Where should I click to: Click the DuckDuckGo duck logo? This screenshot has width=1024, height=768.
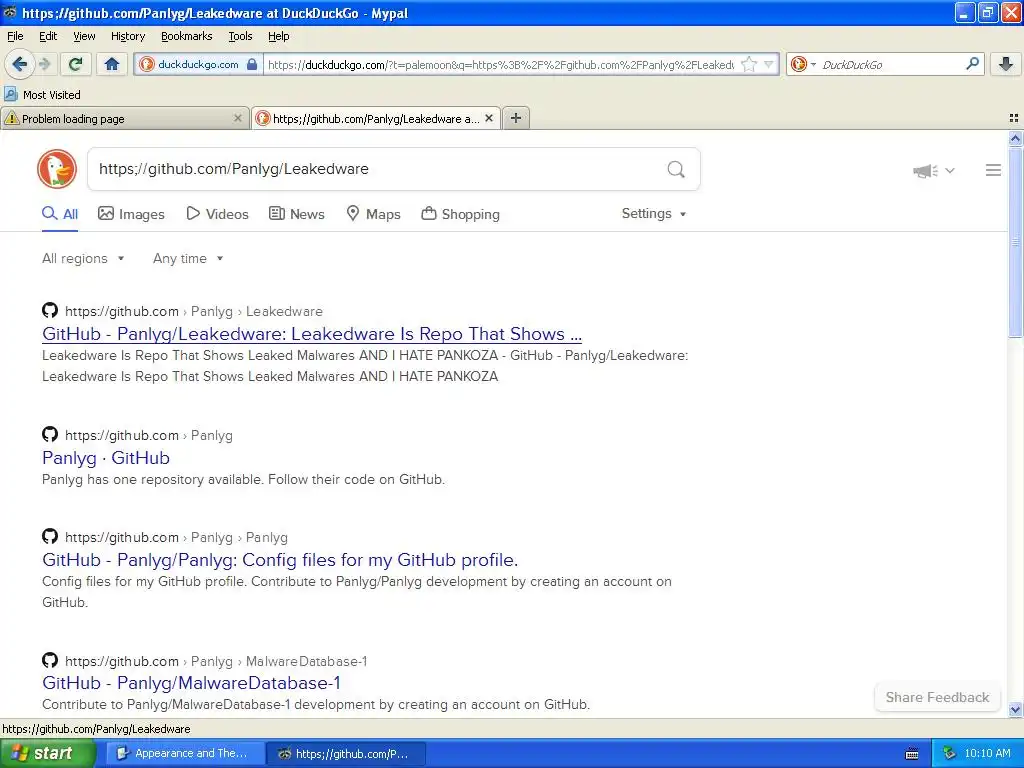(x=57, y=169)
